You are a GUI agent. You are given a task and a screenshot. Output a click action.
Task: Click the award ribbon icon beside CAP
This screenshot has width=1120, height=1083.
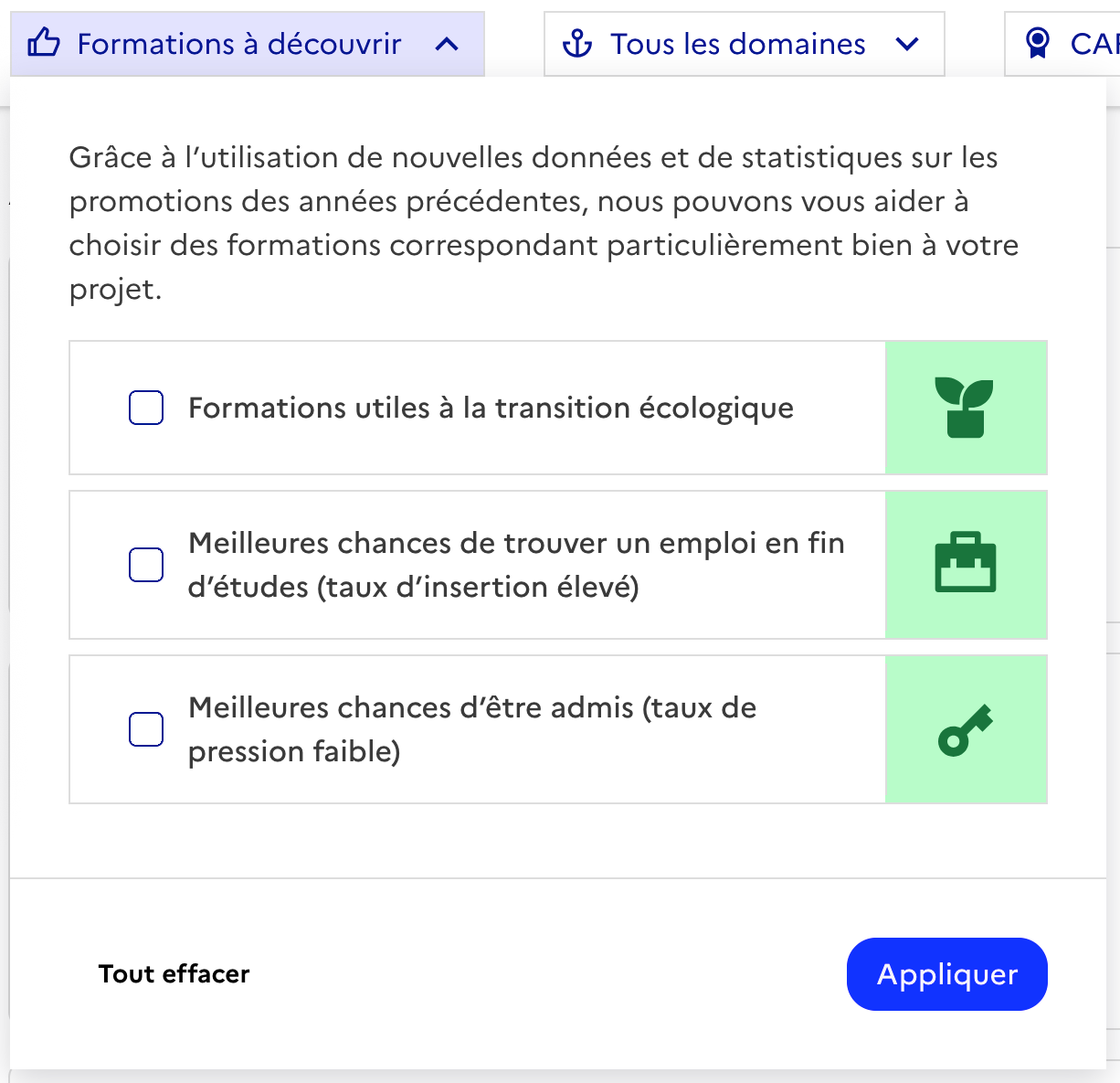point(1038,43)
